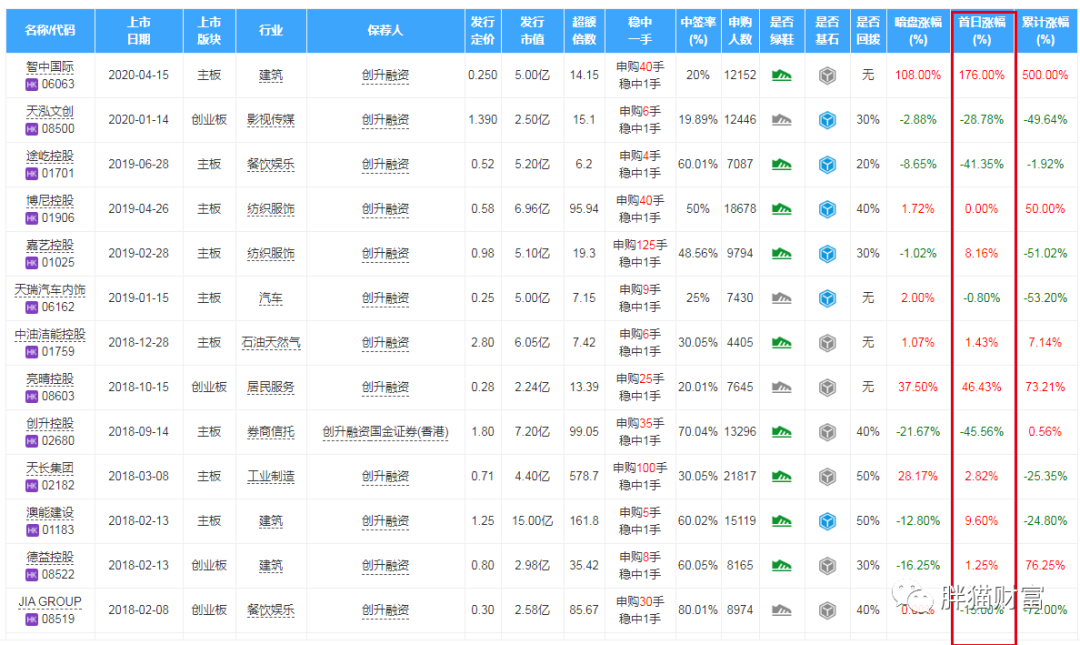
Task: Click the green shoe icon for 智中国际
Action: pos(781,75)
